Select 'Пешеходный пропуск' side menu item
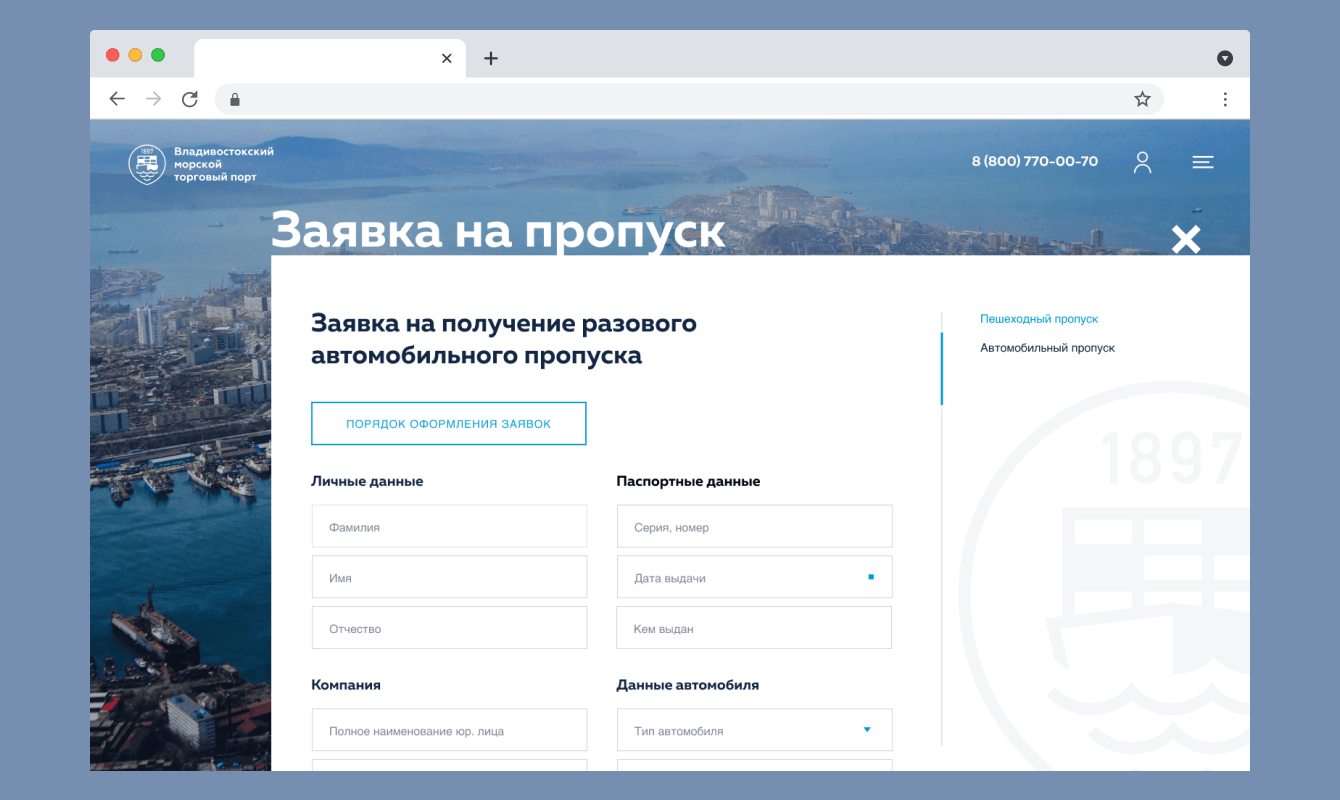1340x800 pixels. point(1039,319)
